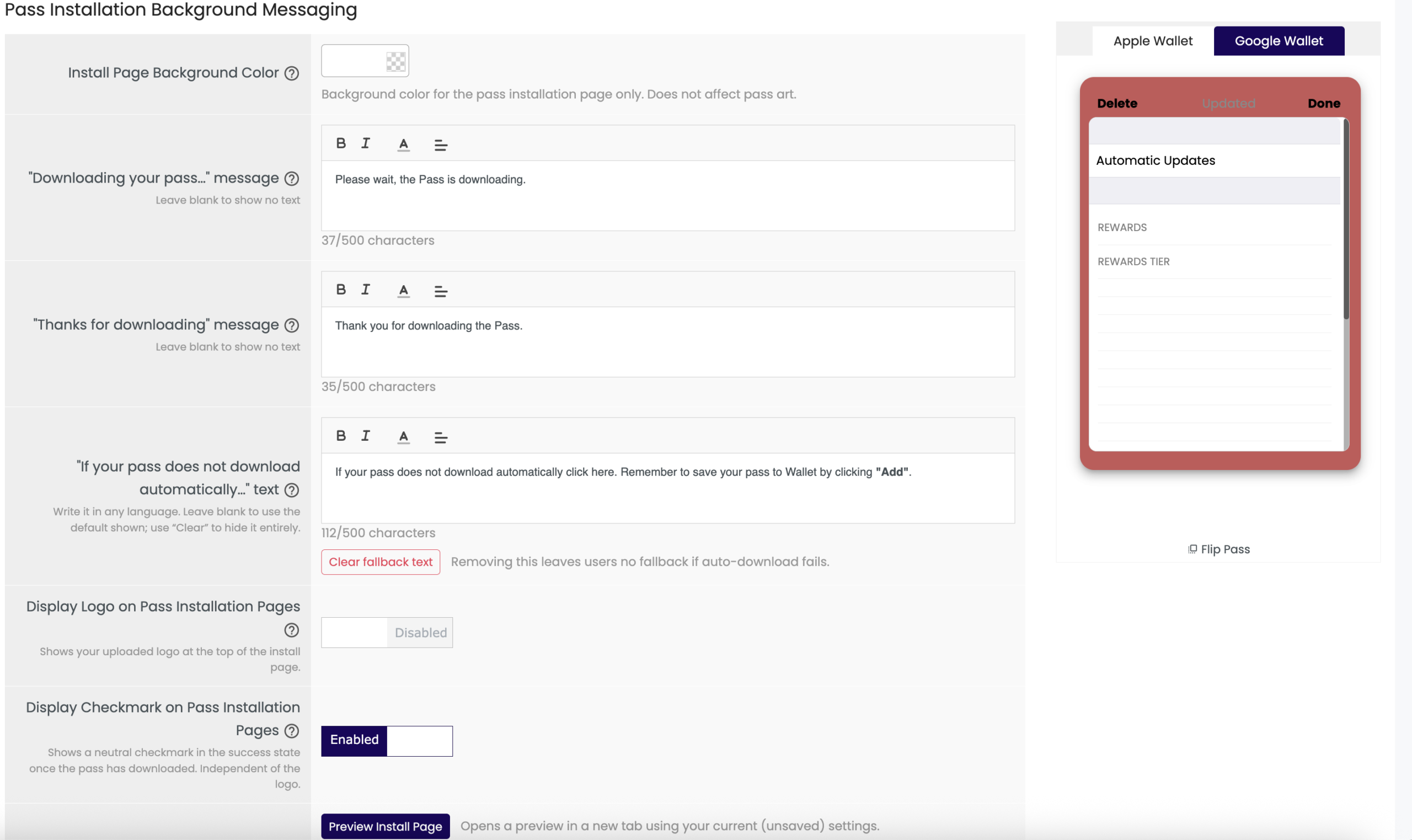Select the Google Wallet tab
Viewport: 1412px width, 840px height.
1279,41
